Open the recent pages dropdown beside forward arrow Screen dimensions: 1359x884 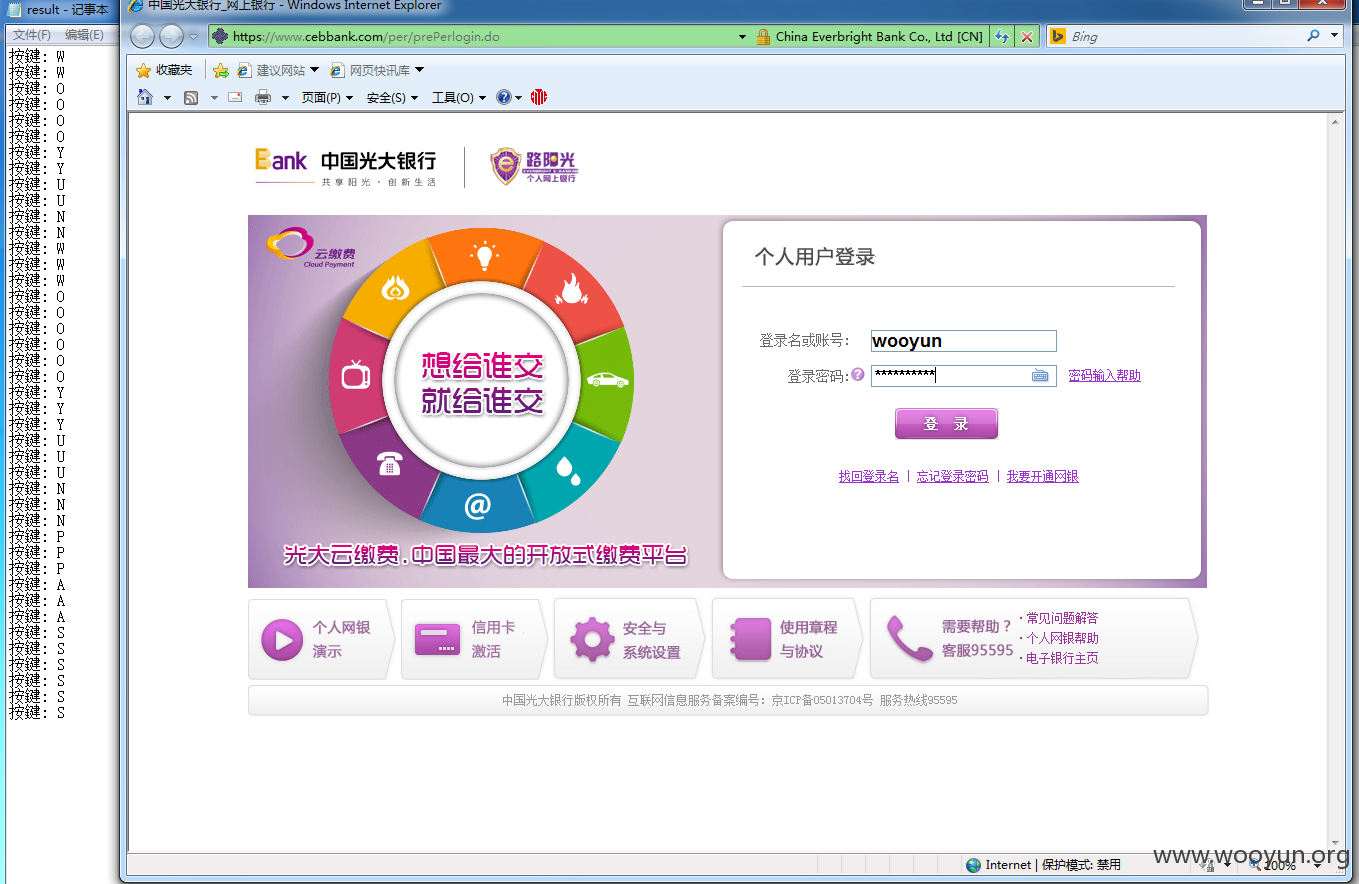(x=194, y=37)
